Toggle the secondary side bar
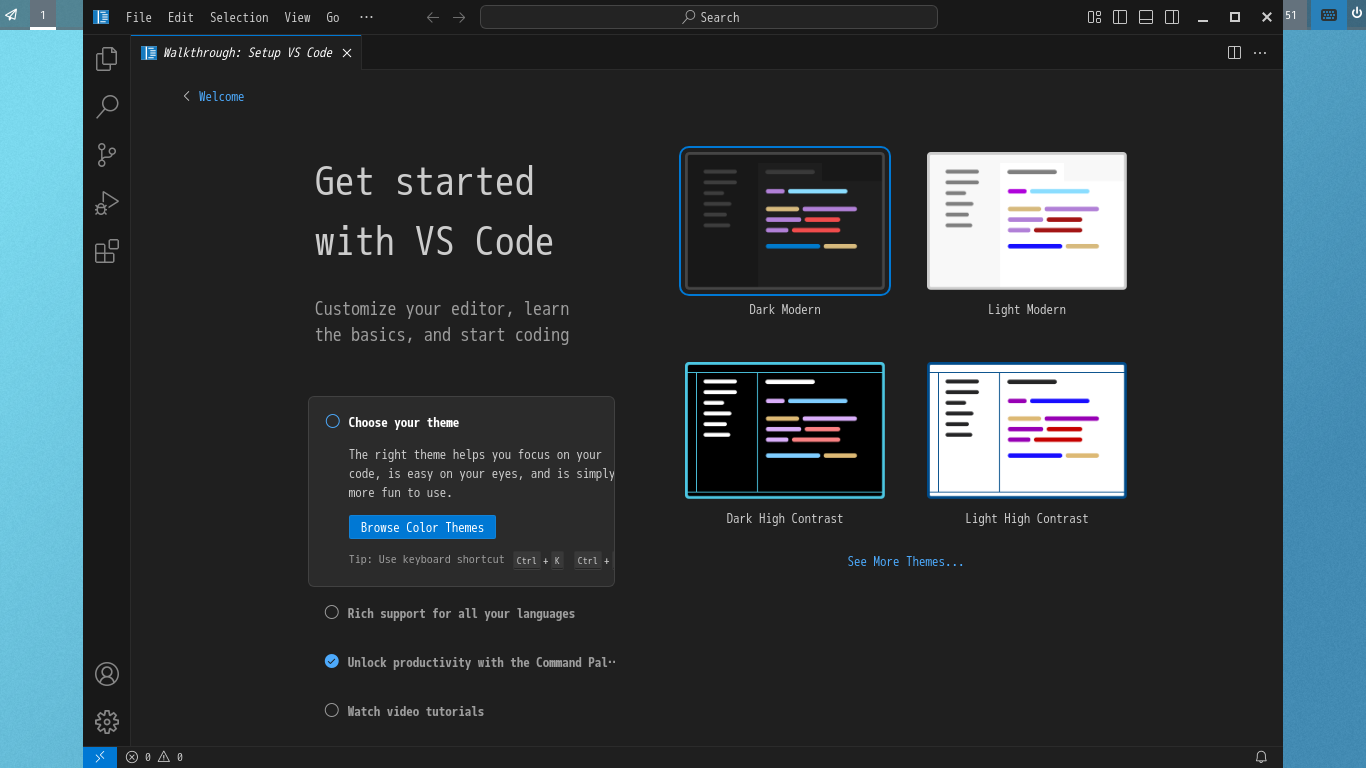The height and width of the screenshot is (768, 1366). 1172,17
